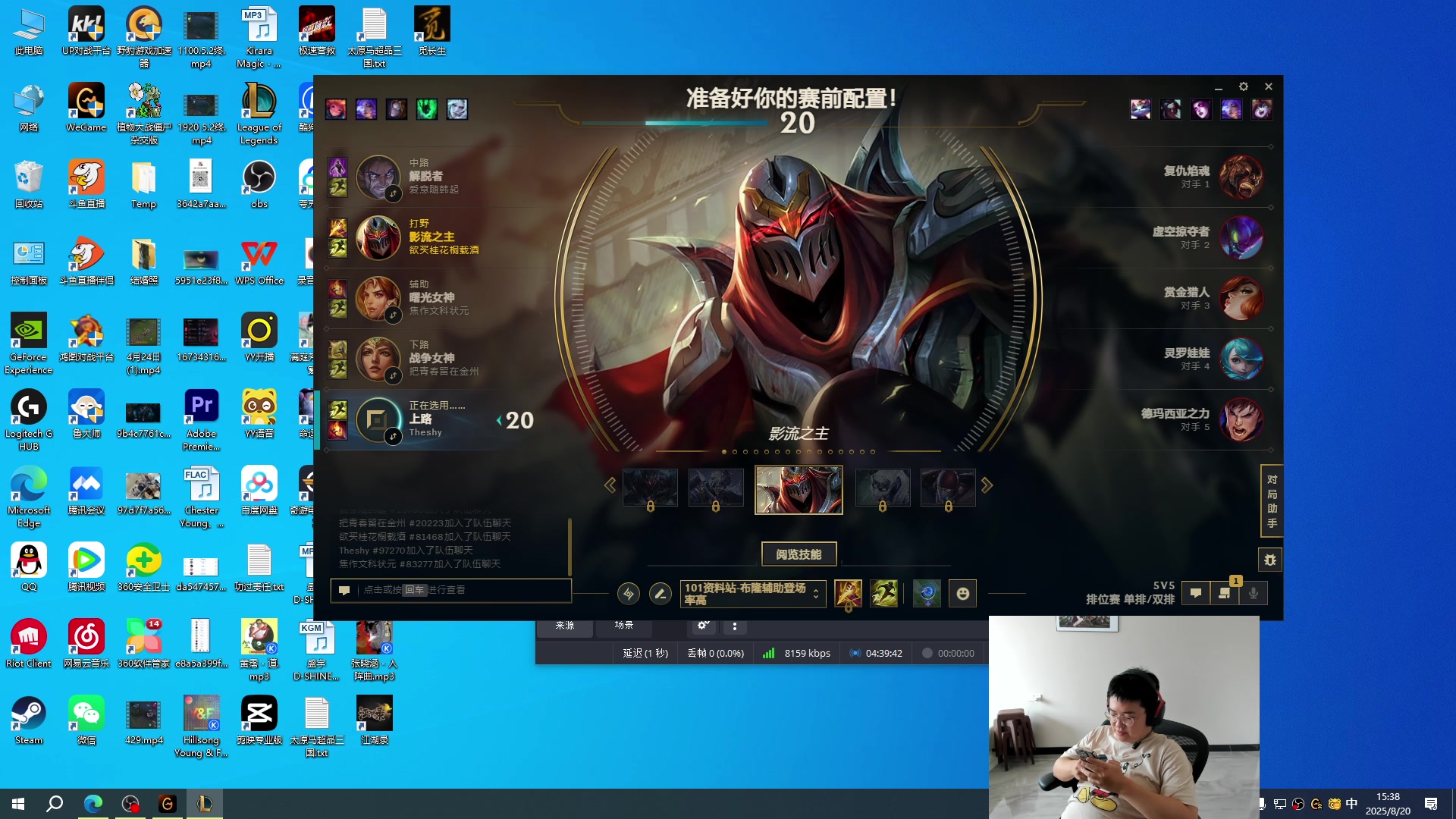
Task: Open the 对局助手 side panel tab
Action: pos(1272,501)
